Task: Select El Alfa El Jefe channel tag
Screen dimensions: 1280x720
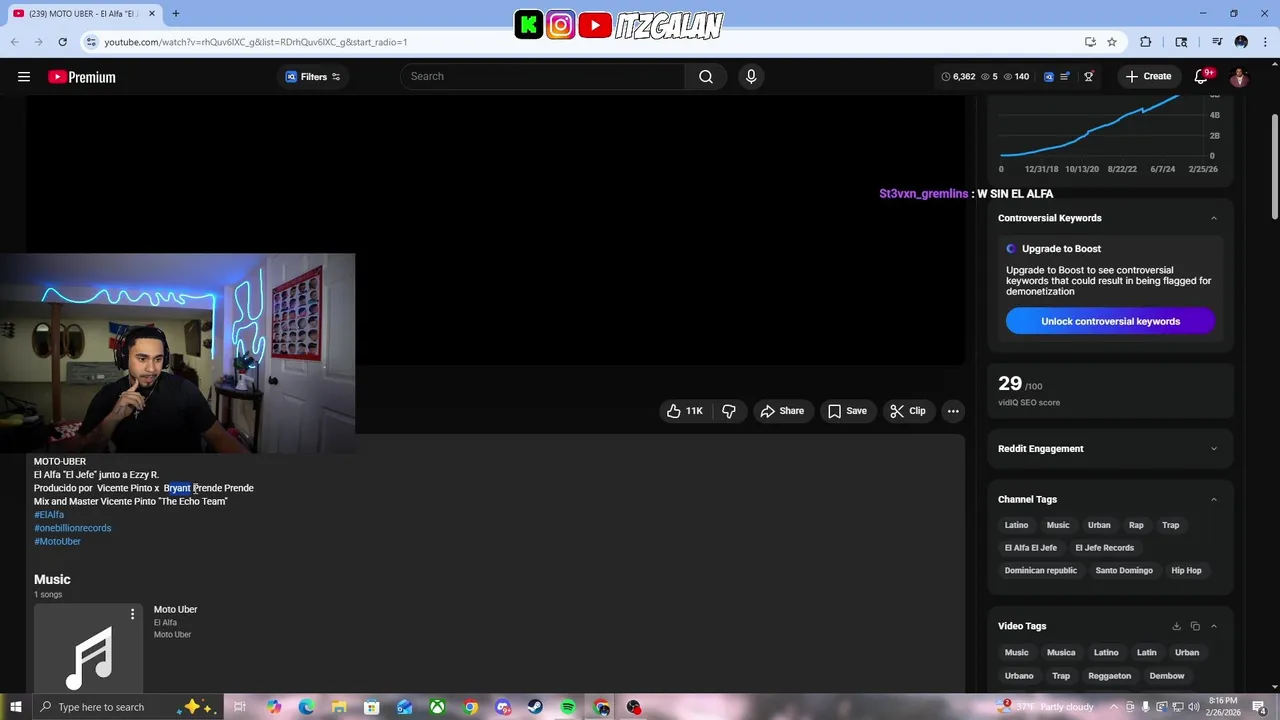Action: click(1030, 548)
